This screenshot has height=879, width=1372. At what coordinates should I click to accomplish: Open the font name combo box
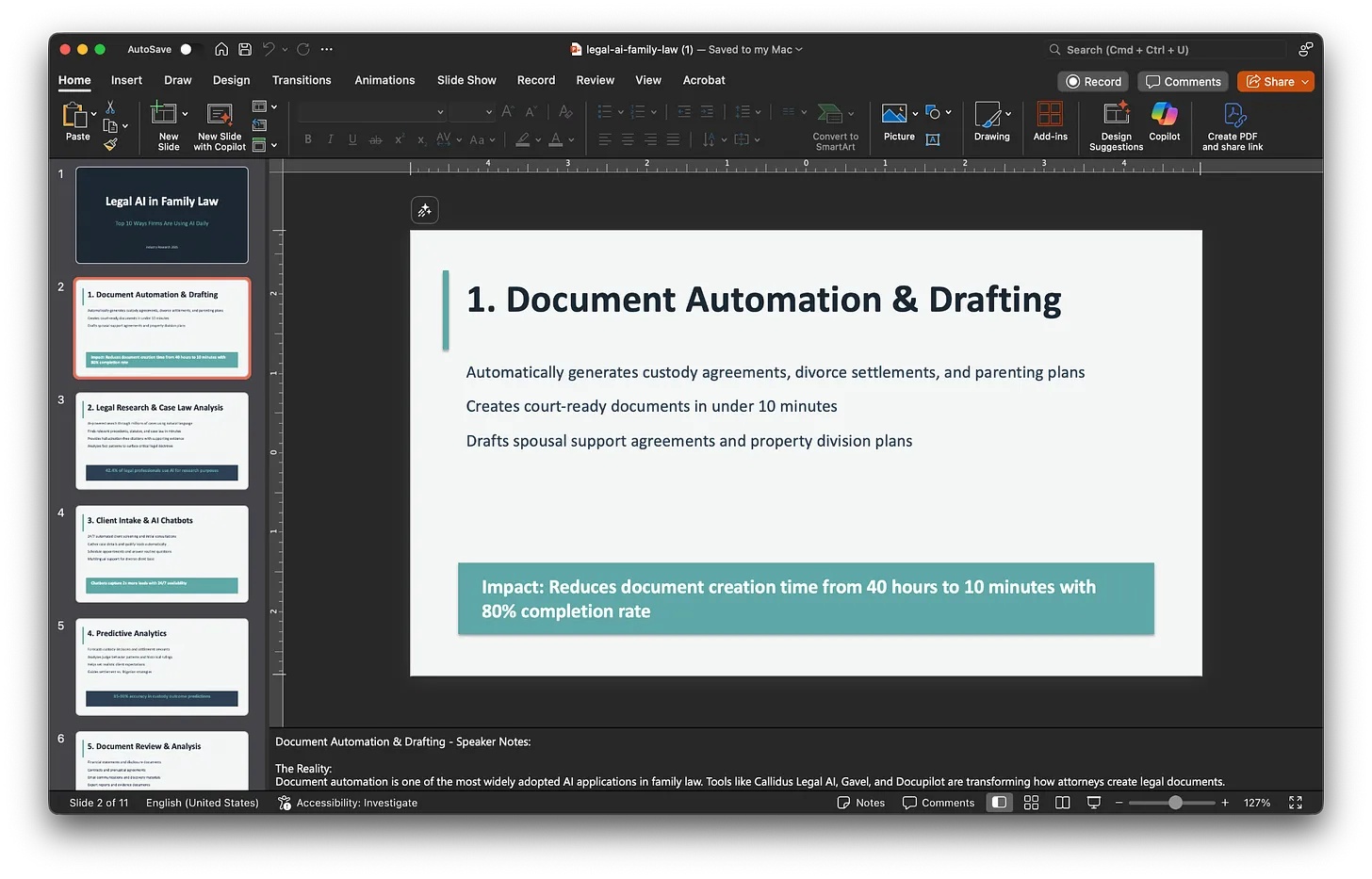(x=372, y=112)
